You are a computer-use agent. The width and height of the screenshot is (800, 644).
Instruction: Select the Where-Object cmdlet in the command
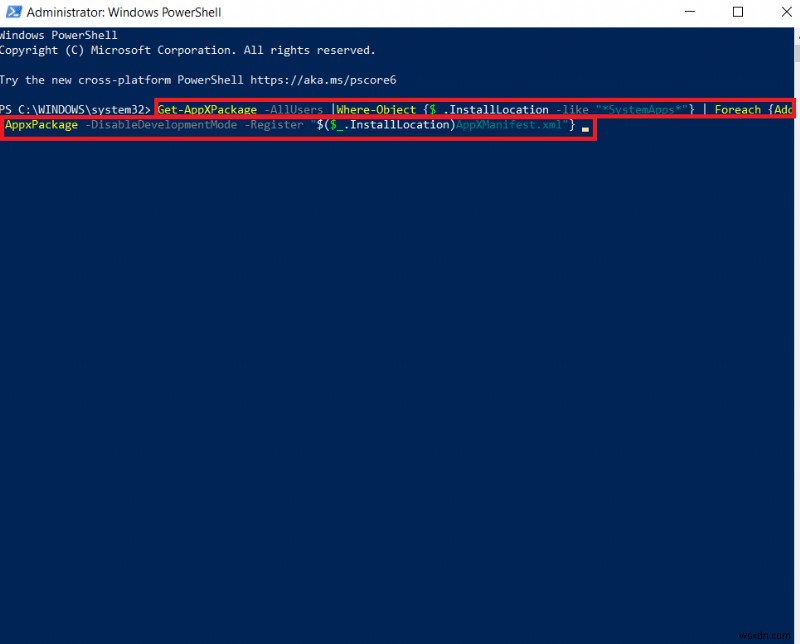click(376, 109)
